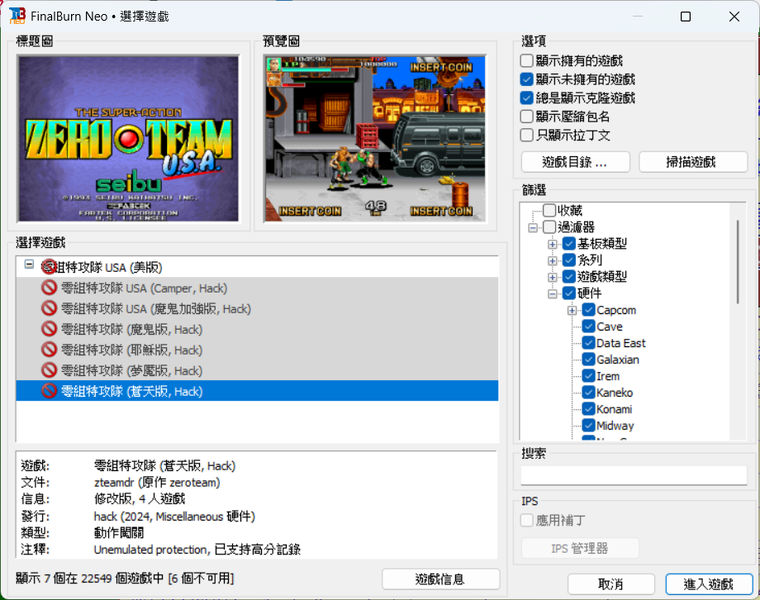Click the 搜索 search input field
Screen dimensions: 760x600
point(634,475)
